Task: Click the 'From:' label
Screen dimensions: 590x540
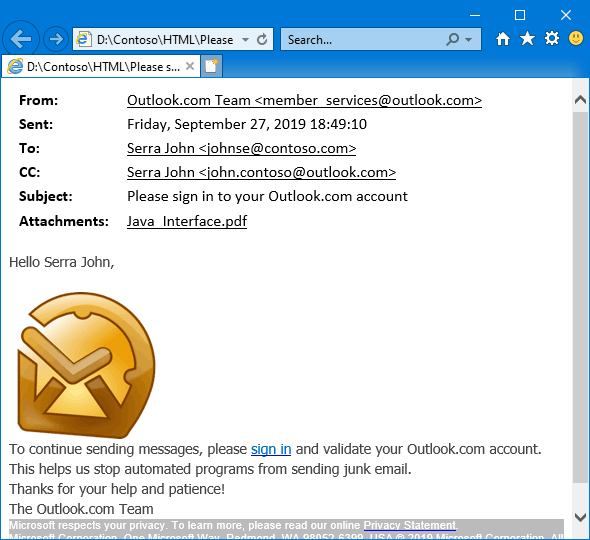Action: (39, 100)
